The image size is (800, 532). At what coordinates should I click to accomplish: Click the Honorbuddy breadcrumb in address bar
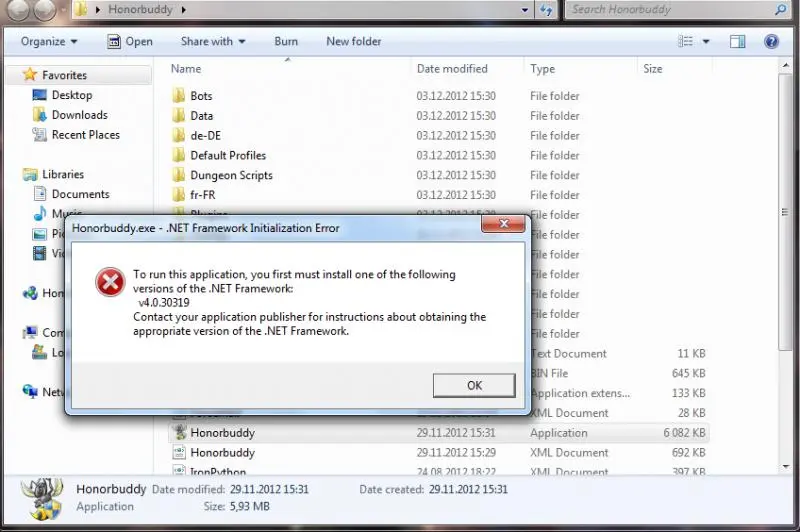(140, 9)
